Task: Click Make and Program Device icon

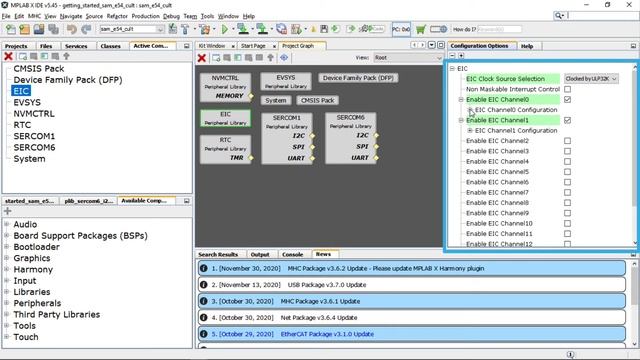Action: click(x=243, y=29)
